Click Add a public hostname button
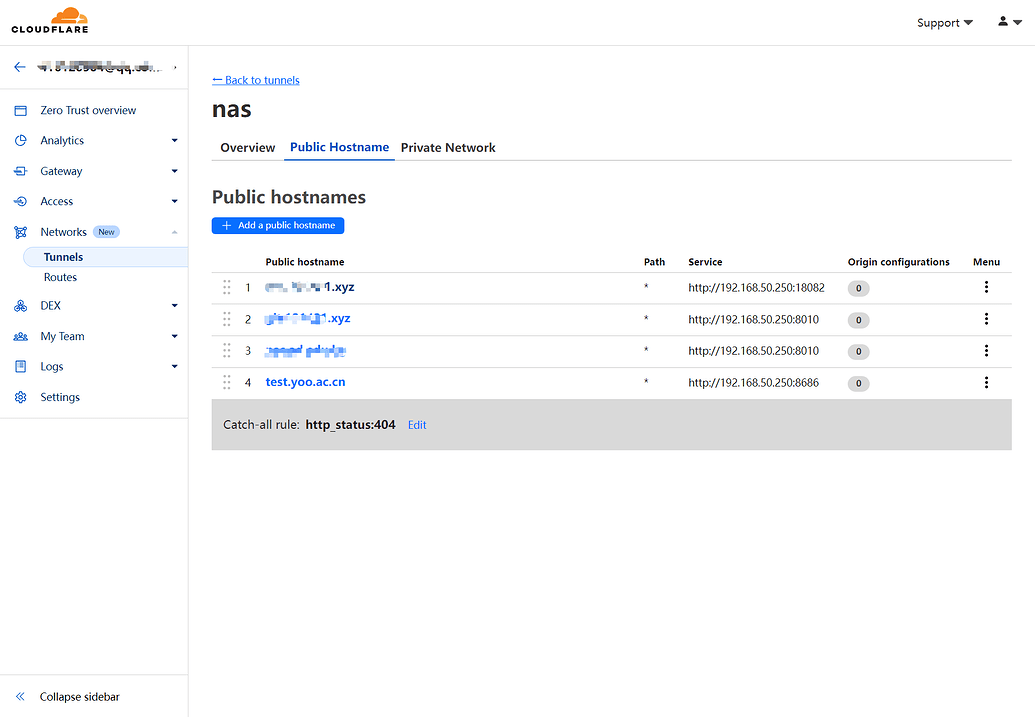The image size is (1035, 717). pyautogui.click(x=278, y=225)
